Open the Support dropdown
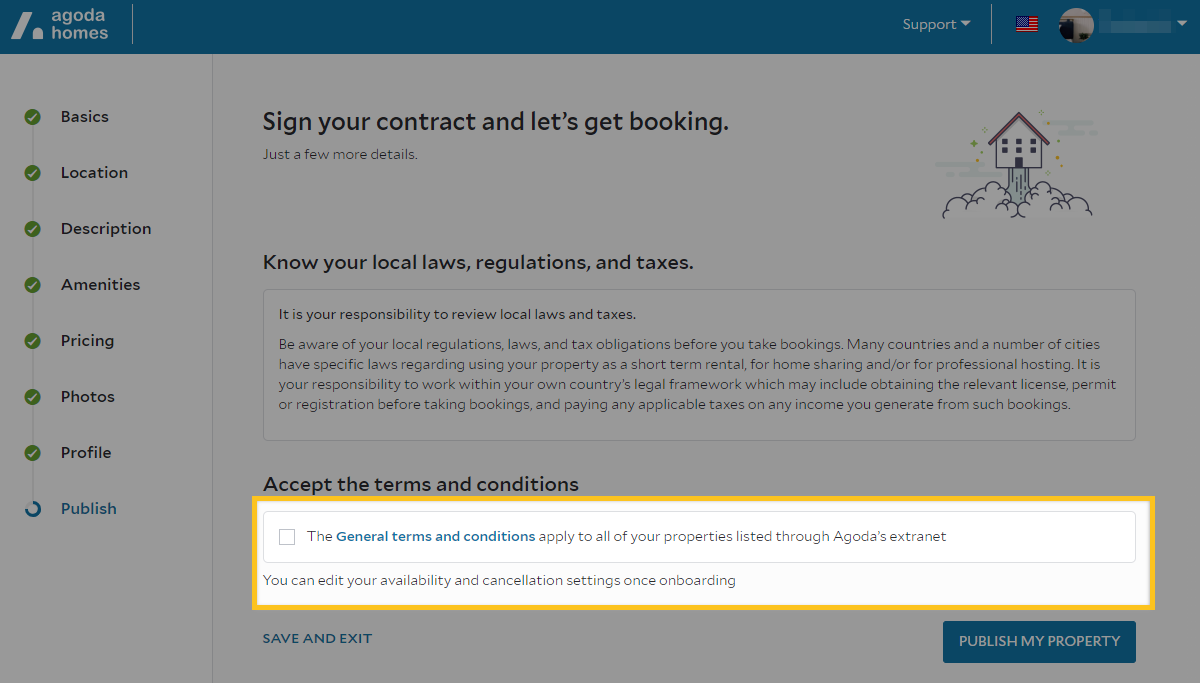 (x=934, y=23)
